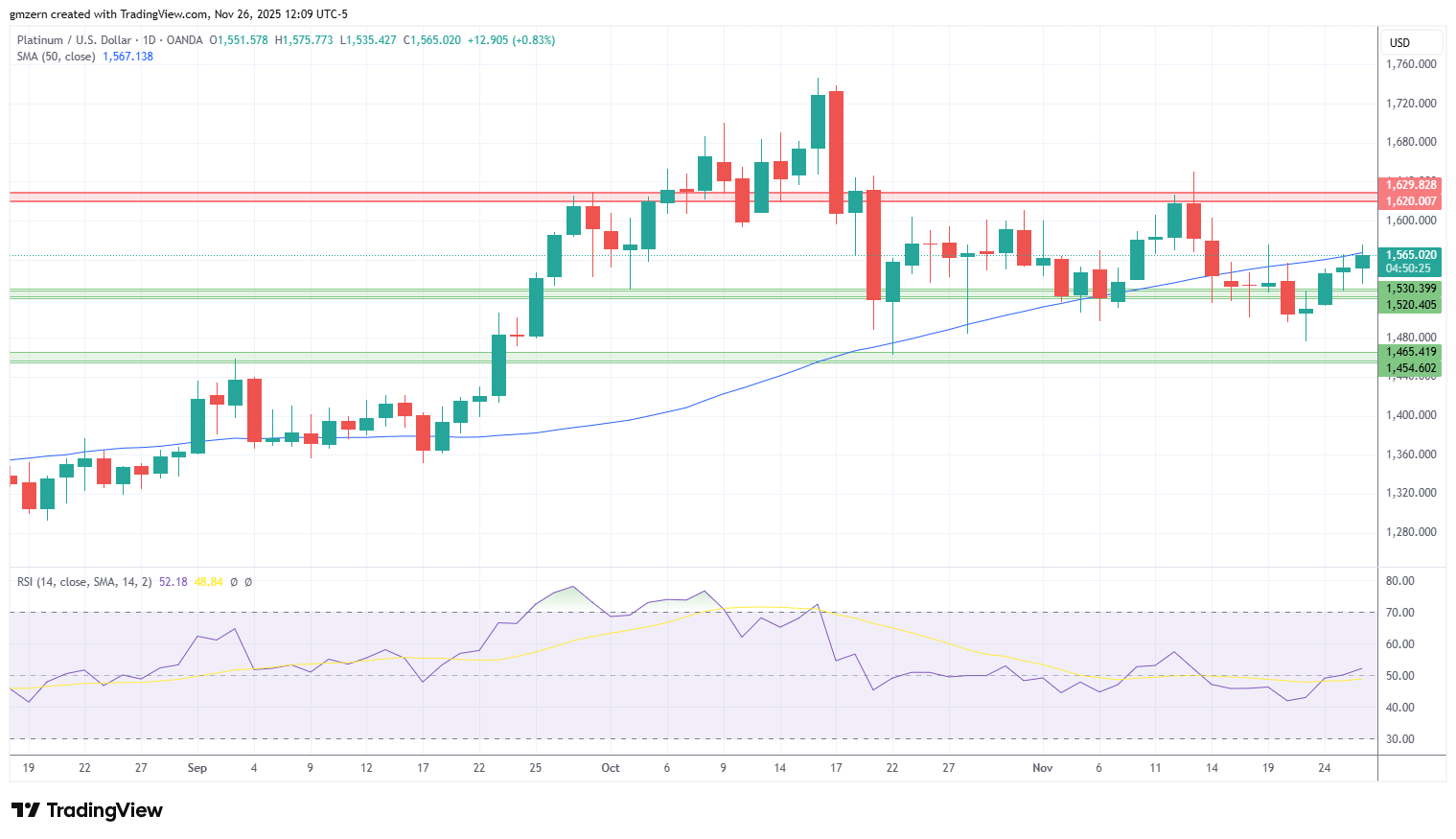This screenshot has width=1456, height=839.
Task: Click the SMA (50, close) indicator label
Action: [x=56, y=57]
